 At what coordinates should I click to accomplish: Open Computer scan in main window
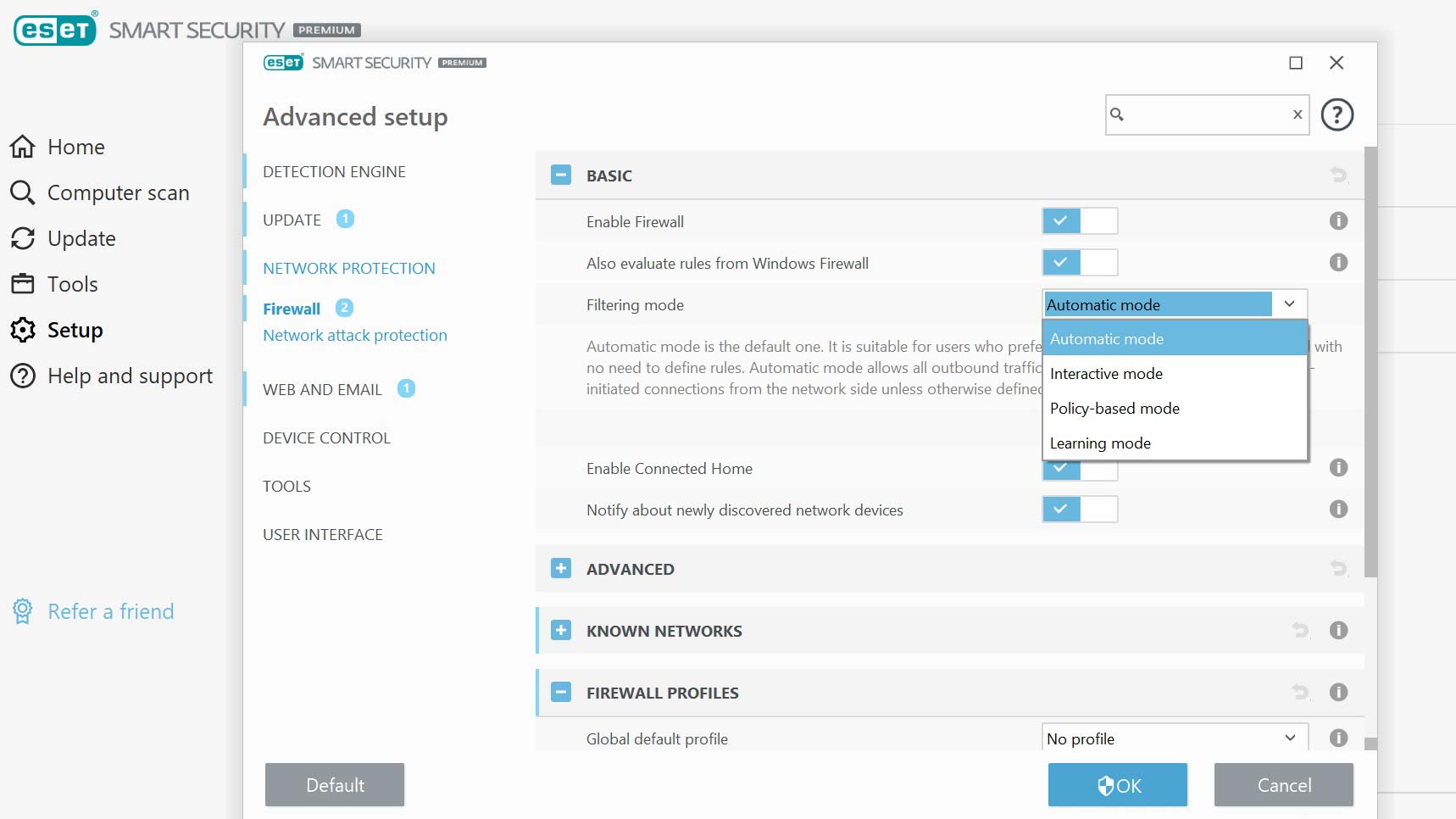(x=118, y=192)
